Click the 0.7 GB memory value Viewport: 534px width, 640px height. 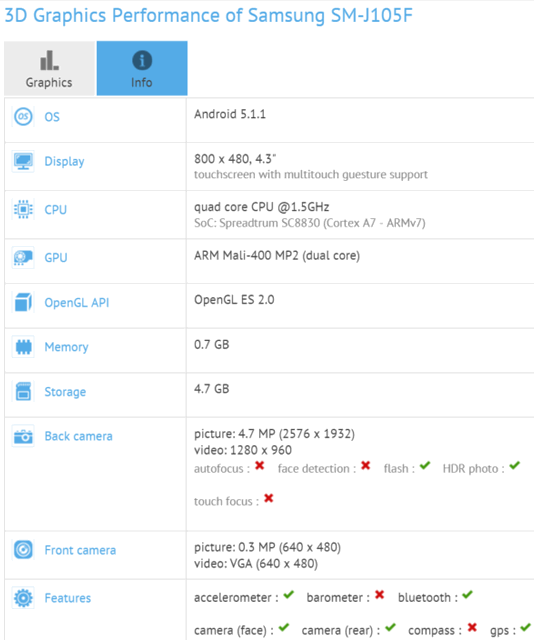tap(211, 344)
